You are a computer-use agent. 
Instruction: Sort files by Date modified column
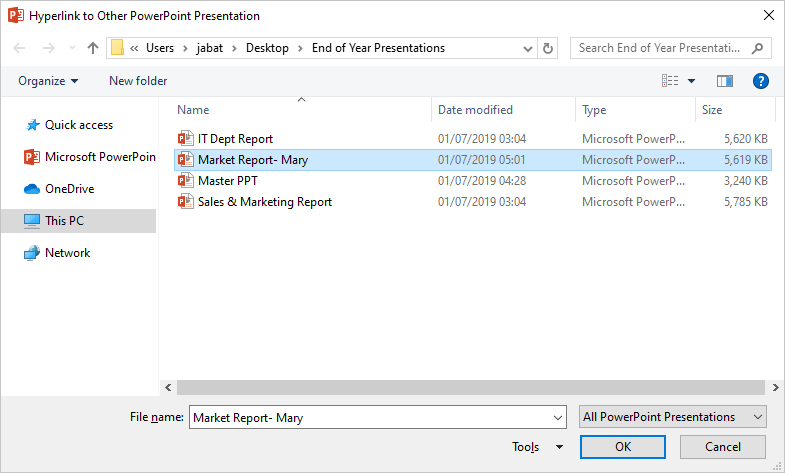pos(475,110)
